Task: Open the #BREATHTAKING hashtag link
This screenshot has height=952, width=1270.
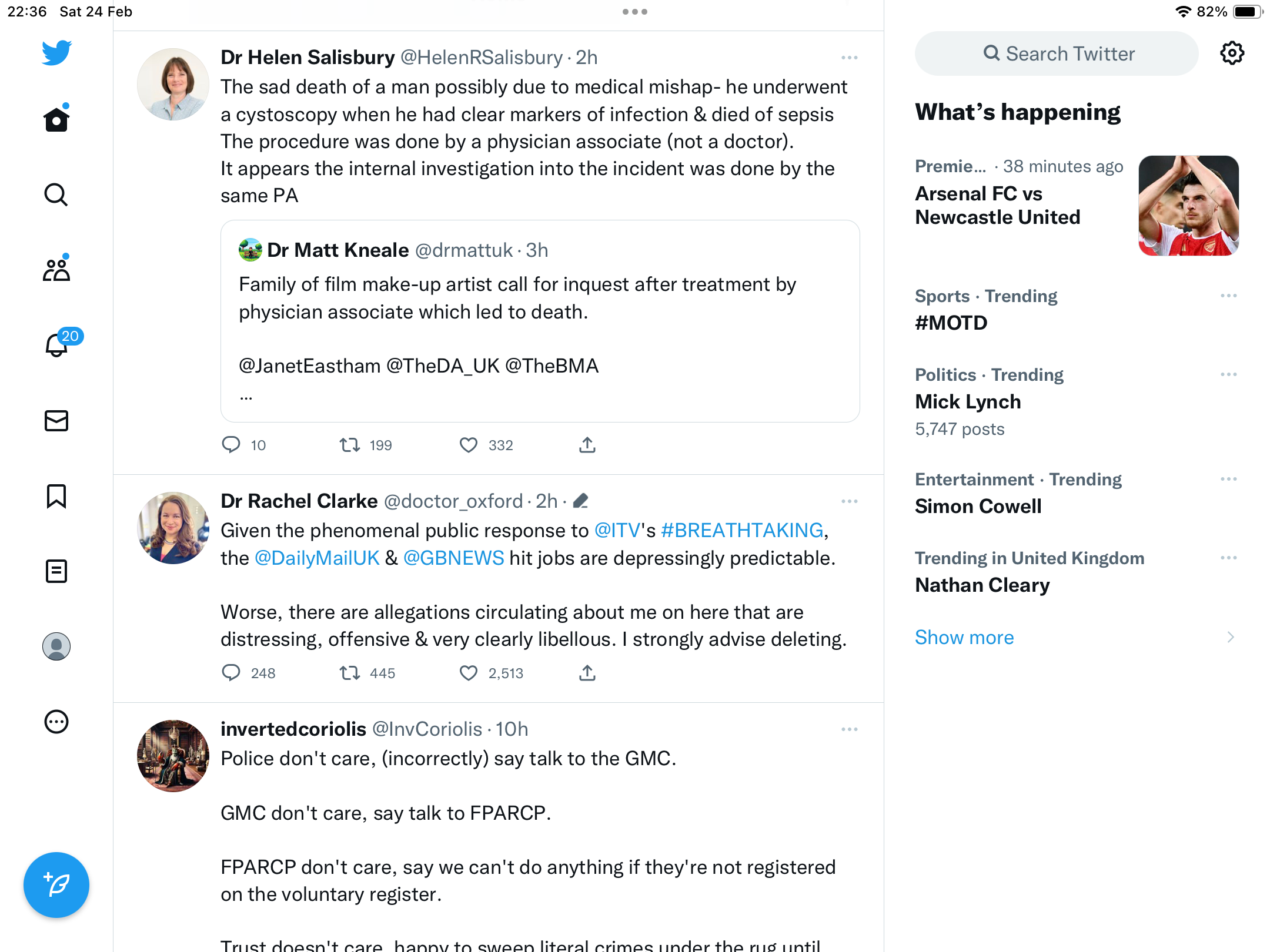Action: point(742,531)
